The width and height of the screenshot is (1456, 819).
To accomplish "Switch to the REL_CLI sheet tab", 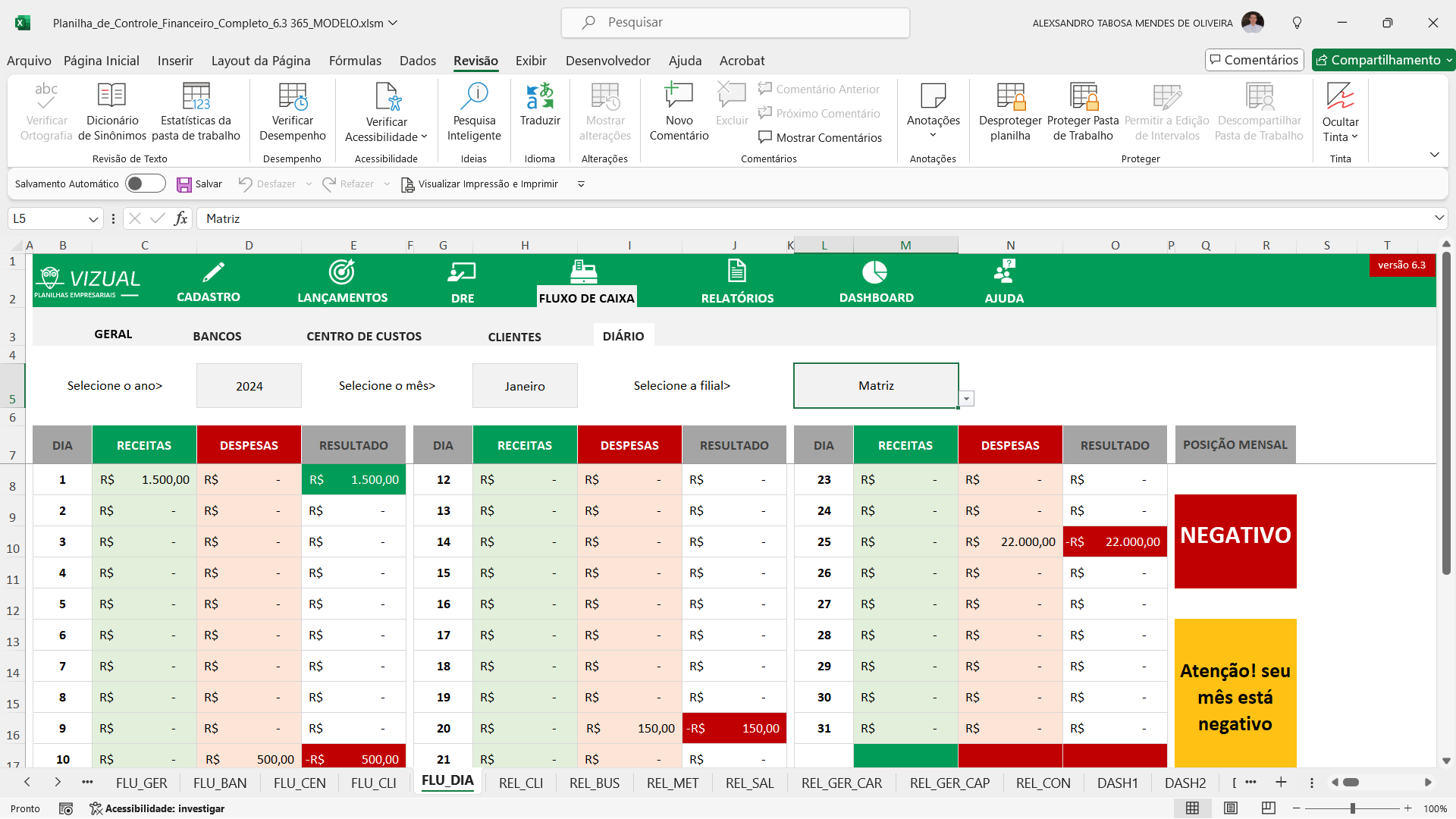I will point(521,783).
